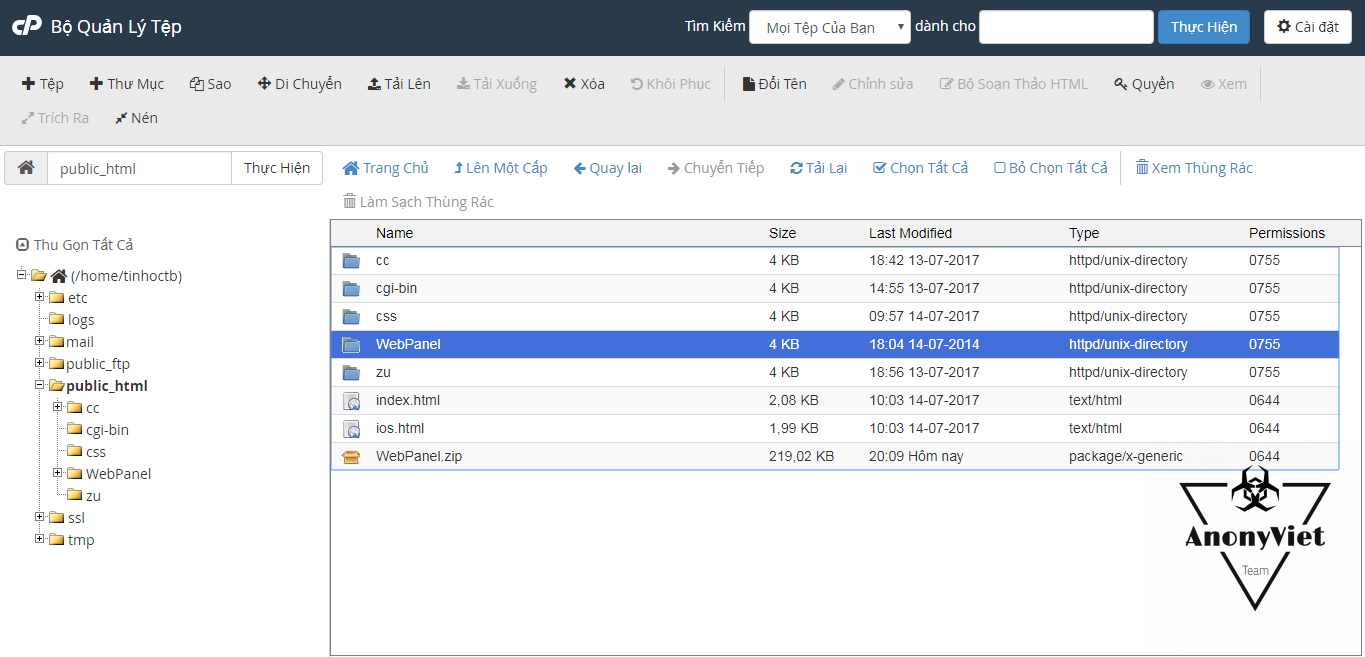The image size is (1365, 657).
Task: Copy files using the Sao toolbar icon
Action: click(210, 84)
